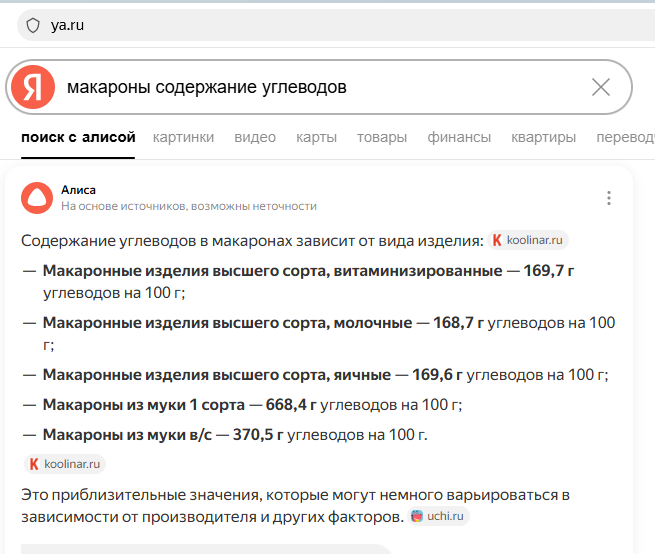The height and width of the screenshot is (554, 655).
Task: Click the ya.ru address bar URL
Action: tap(68, 25)
